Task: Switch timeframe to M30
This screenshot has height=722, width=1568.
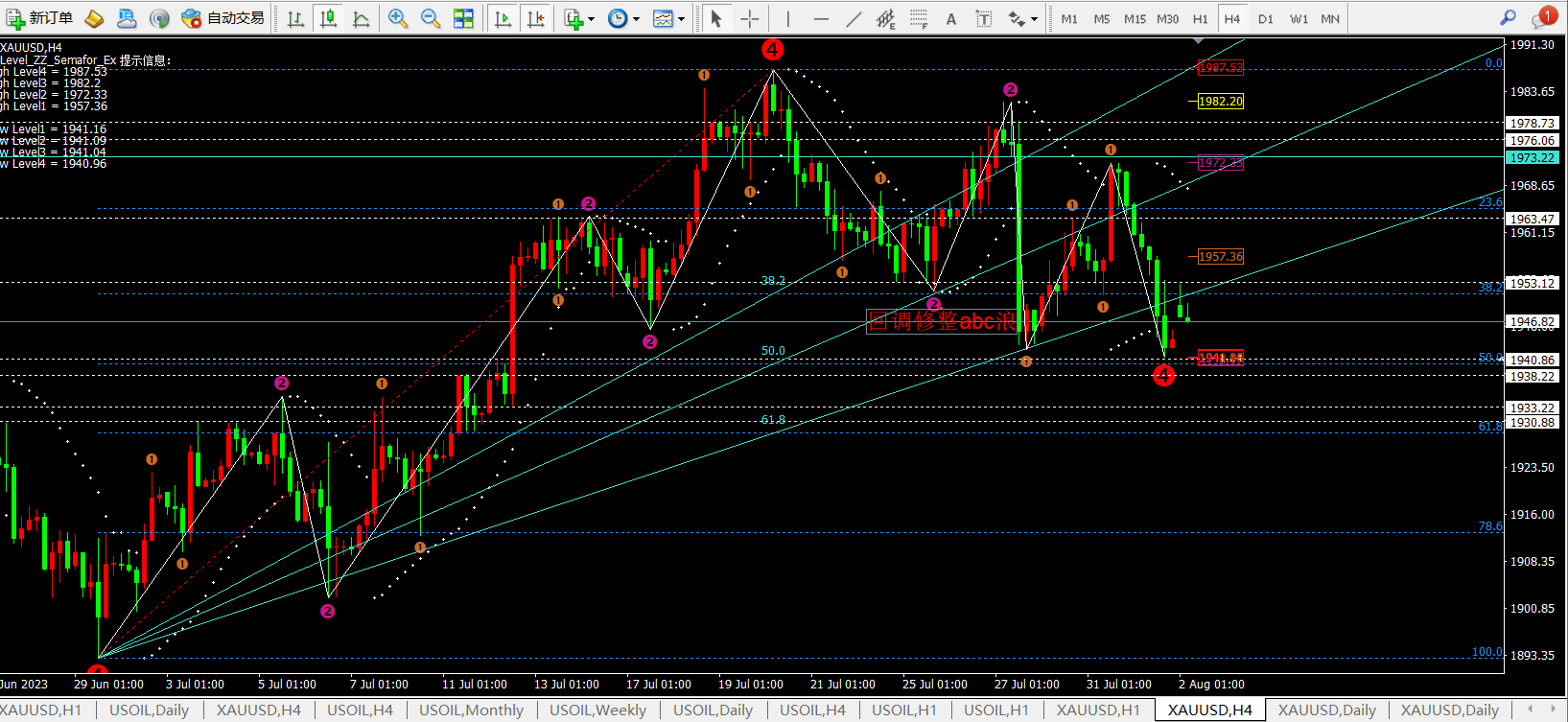Action: (1168, 18)
